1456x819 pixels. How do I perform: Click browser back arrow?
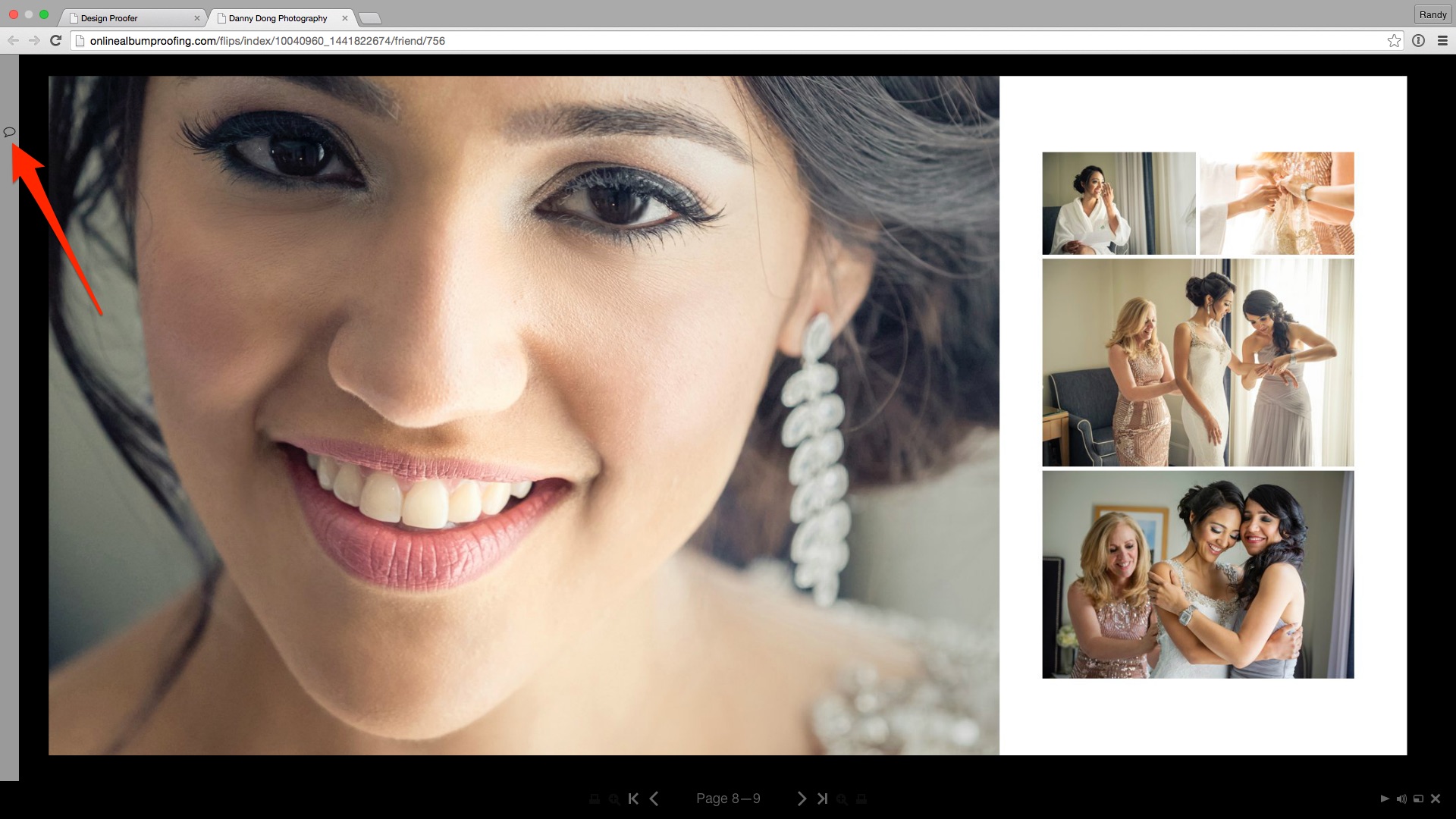(x=13, y=41)
